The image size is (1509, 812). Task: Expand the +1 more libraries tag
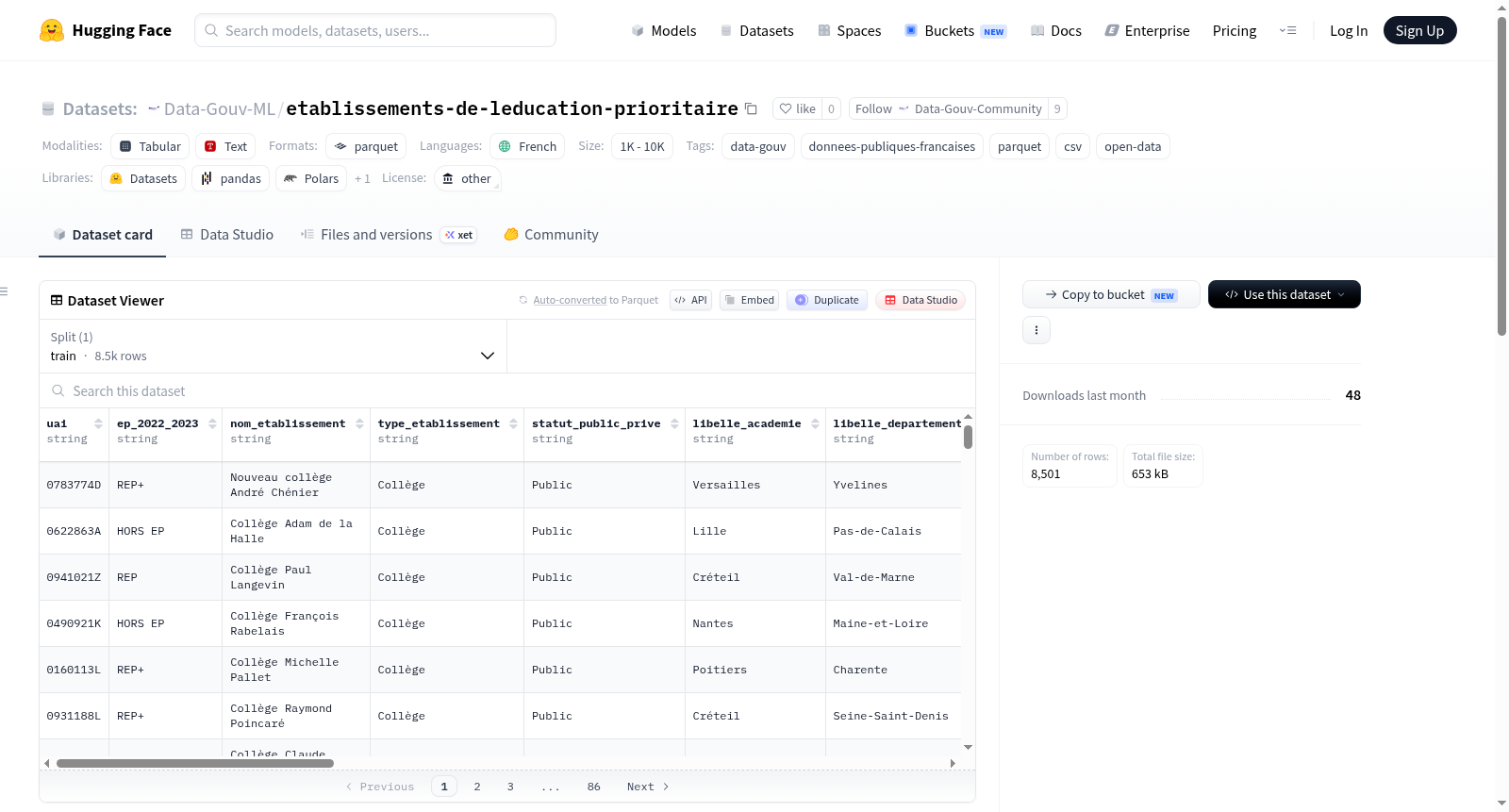(x=362, y=178)
